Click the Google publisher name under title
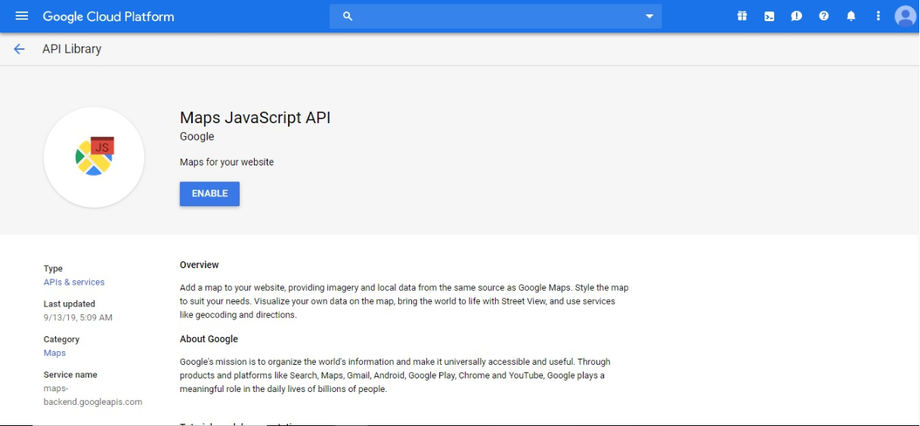Image resolution: width=920 pixels, height=426 pixels. [x=197, y=137]
